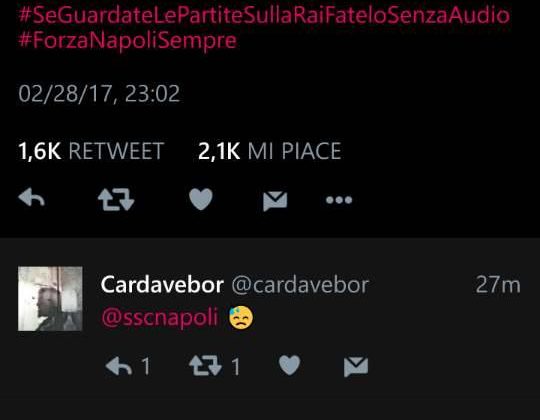Retweet the main sscnapoli tweet
Screen dimensions: 540x420
click(x=116, y=199)
